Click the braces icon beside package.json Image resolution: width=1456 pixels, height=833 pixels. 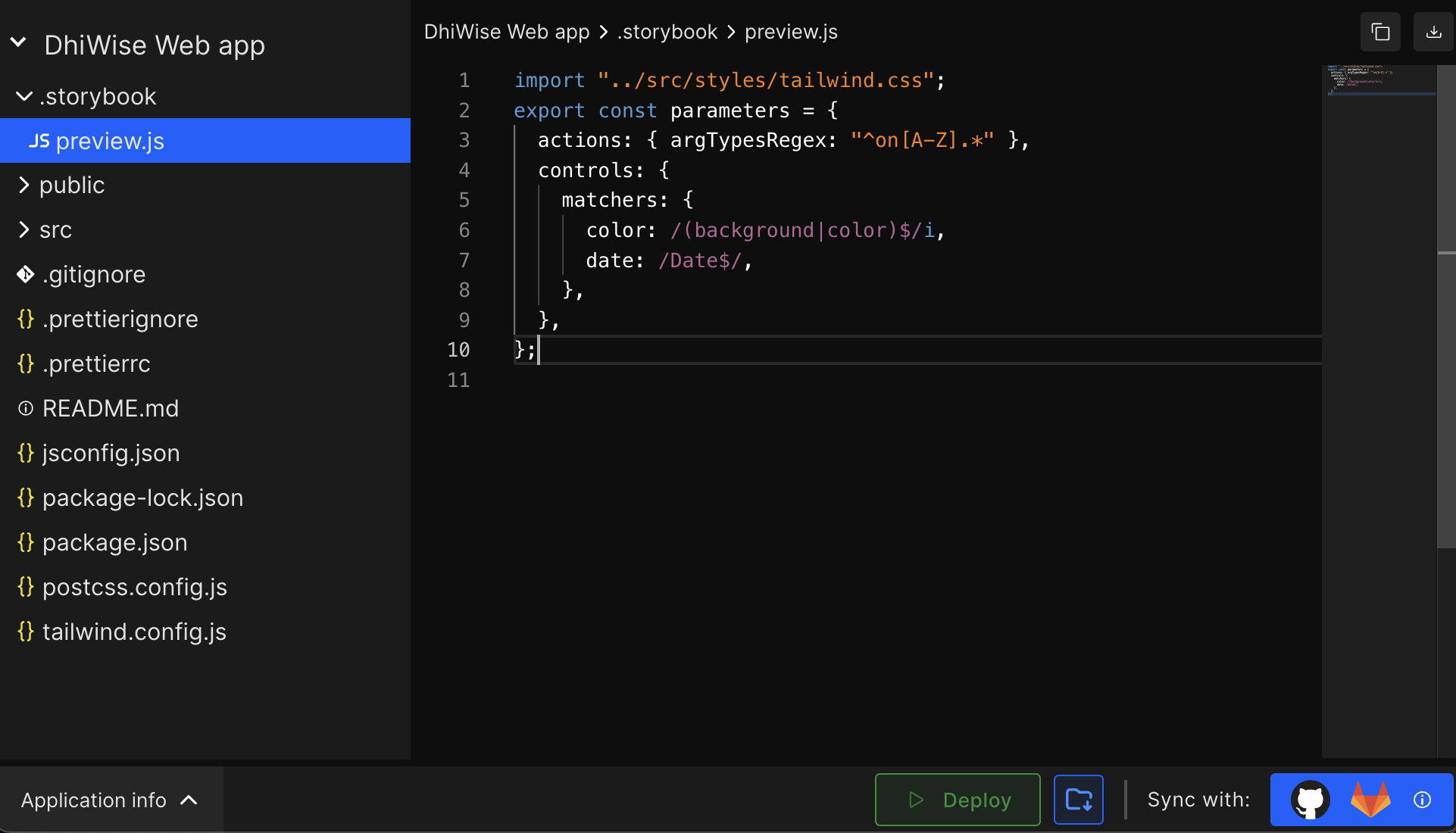[26, 542]
